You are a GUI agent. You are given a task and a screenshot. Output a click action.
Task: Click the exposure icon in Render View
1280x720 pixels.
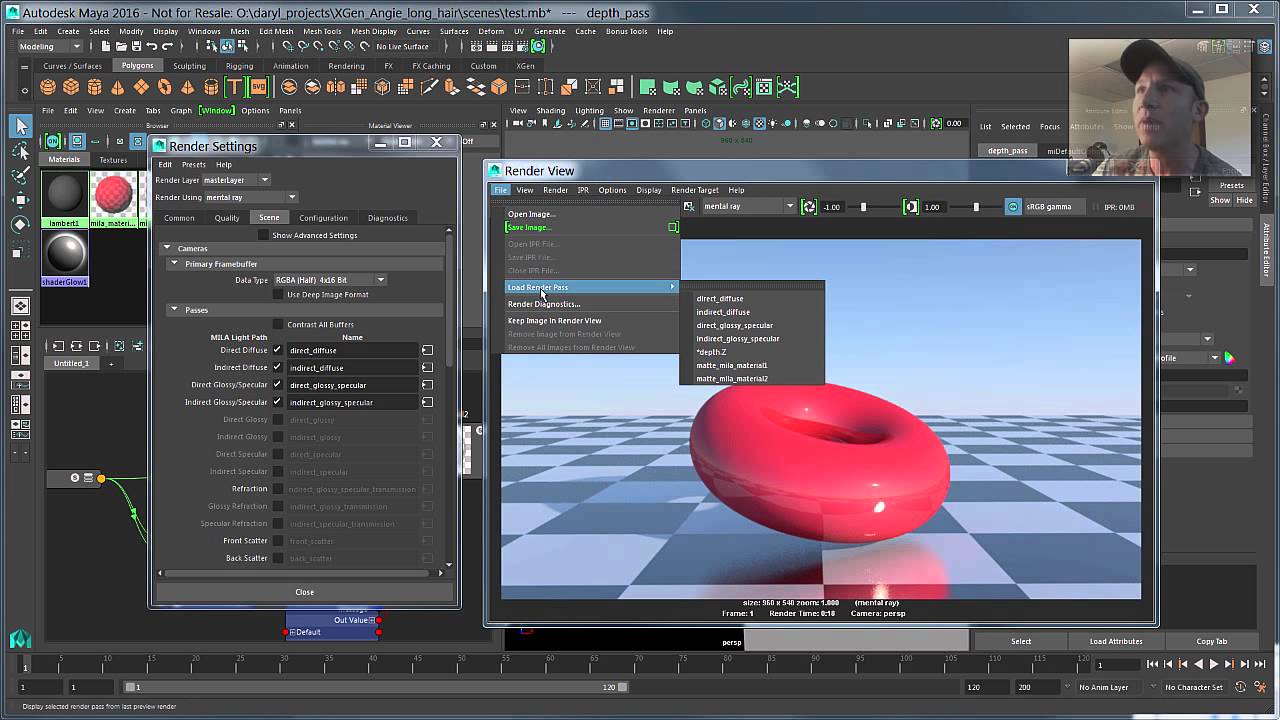[x=809, y=207]
